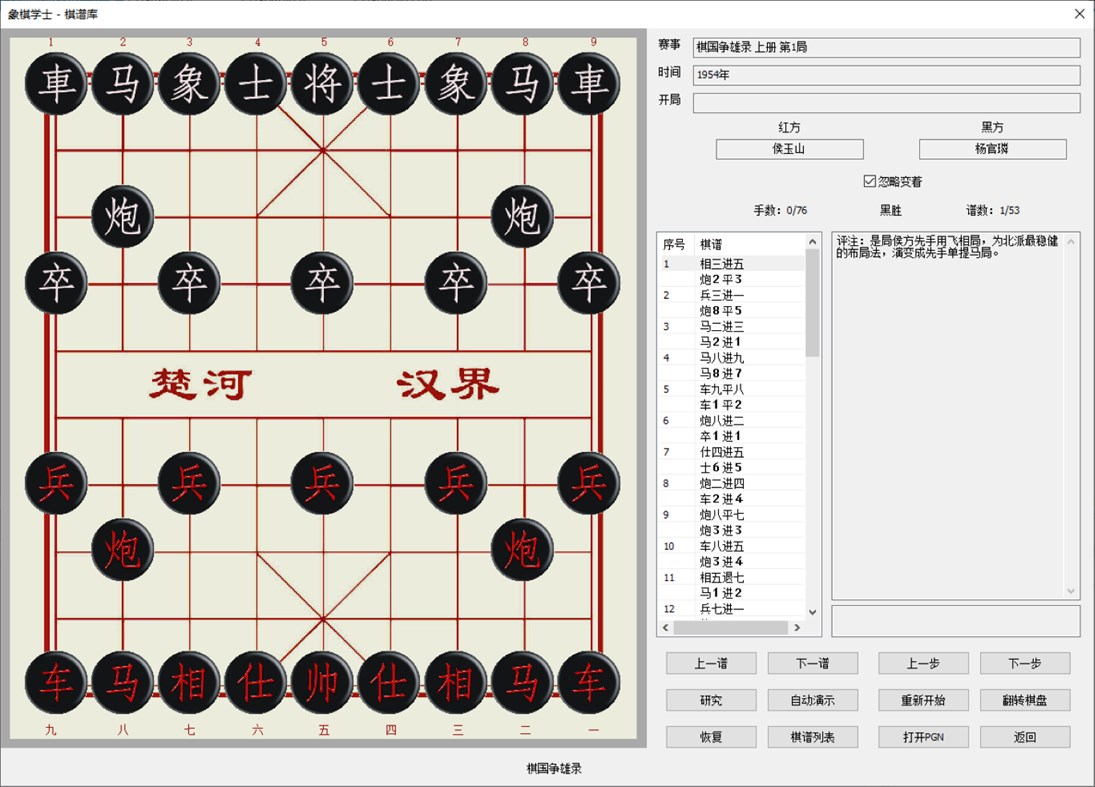Click the 下一步 button to advance a move
Viewport: 1095px width, 787px height.
[x=1024, y=662]
